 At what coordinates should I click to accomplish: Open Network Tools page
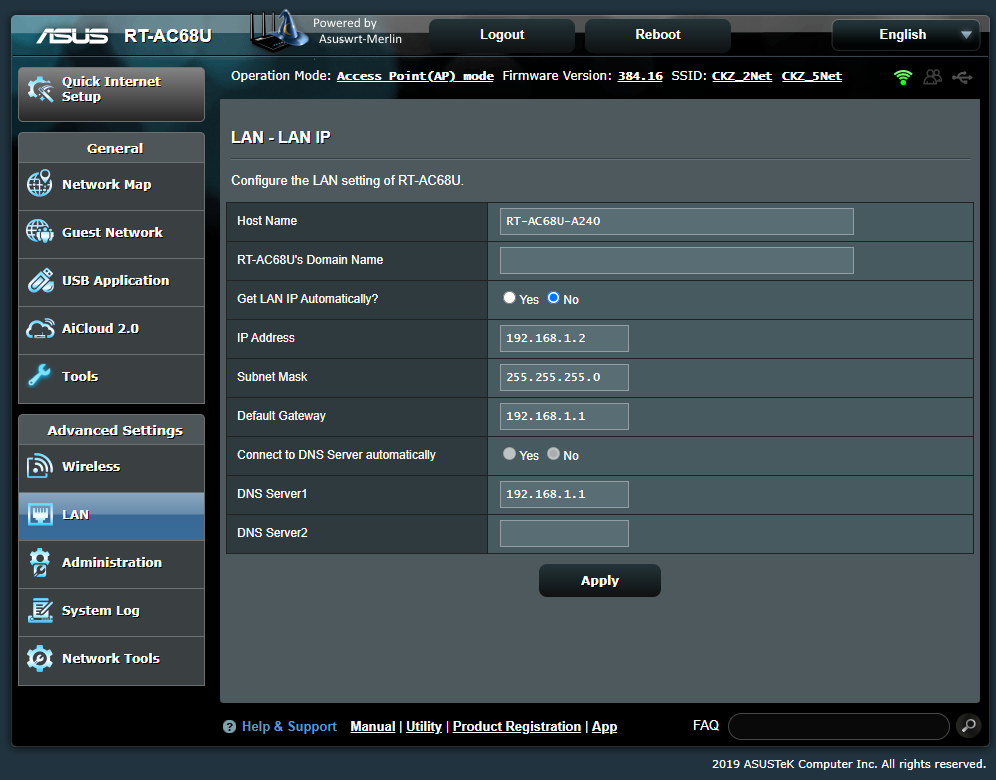point(111,659)
